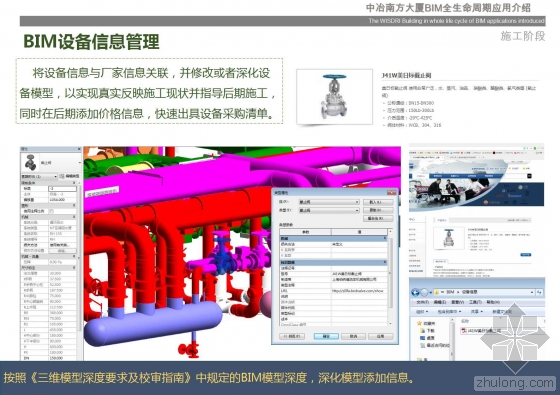Cancel the Type Properties dialog
Screen dimensions: 560x395
point(353,336)
